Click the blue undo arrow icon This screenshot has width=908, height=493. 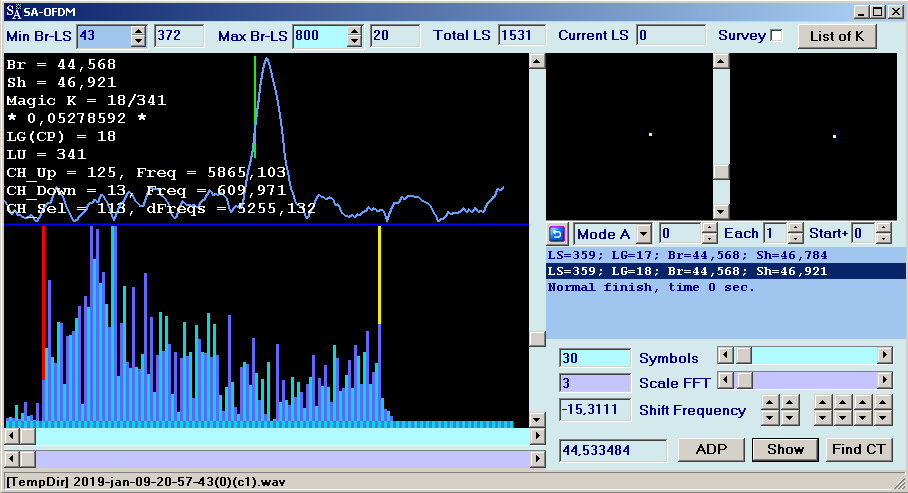pos(556,233)
